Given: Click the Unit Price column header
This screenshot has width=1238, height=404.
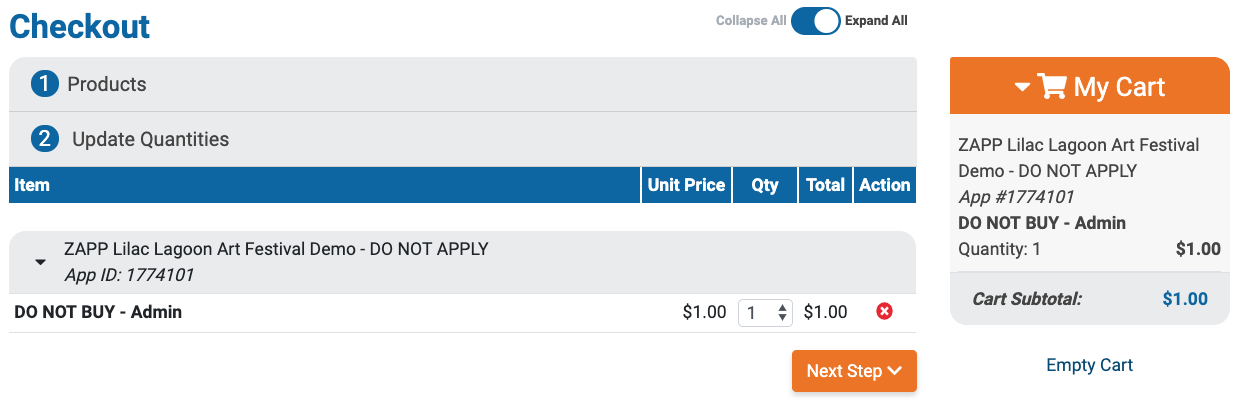Looking at the screenshot, I should tap(686, 185).
